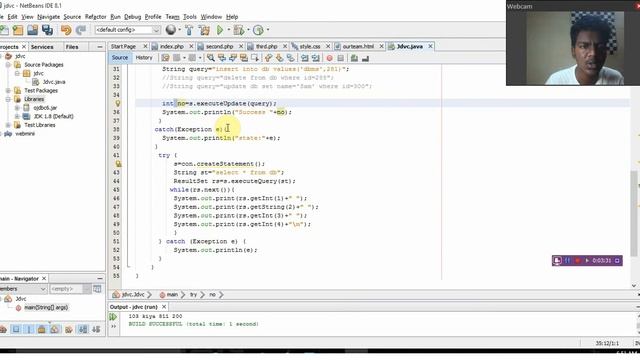Toggle Bookmark editor icon

pos(290,58)
